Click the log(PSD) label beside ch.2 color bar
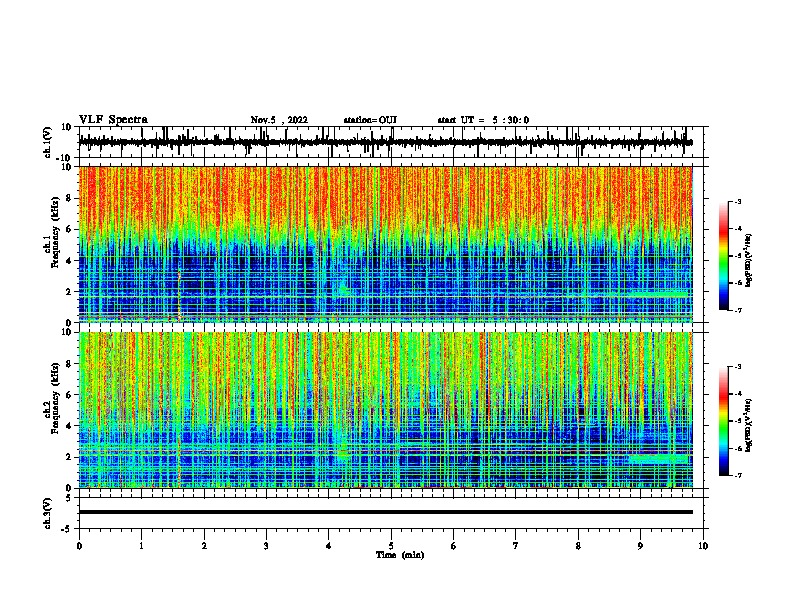This screenshot has height=612, width=792. pos(748,425)
